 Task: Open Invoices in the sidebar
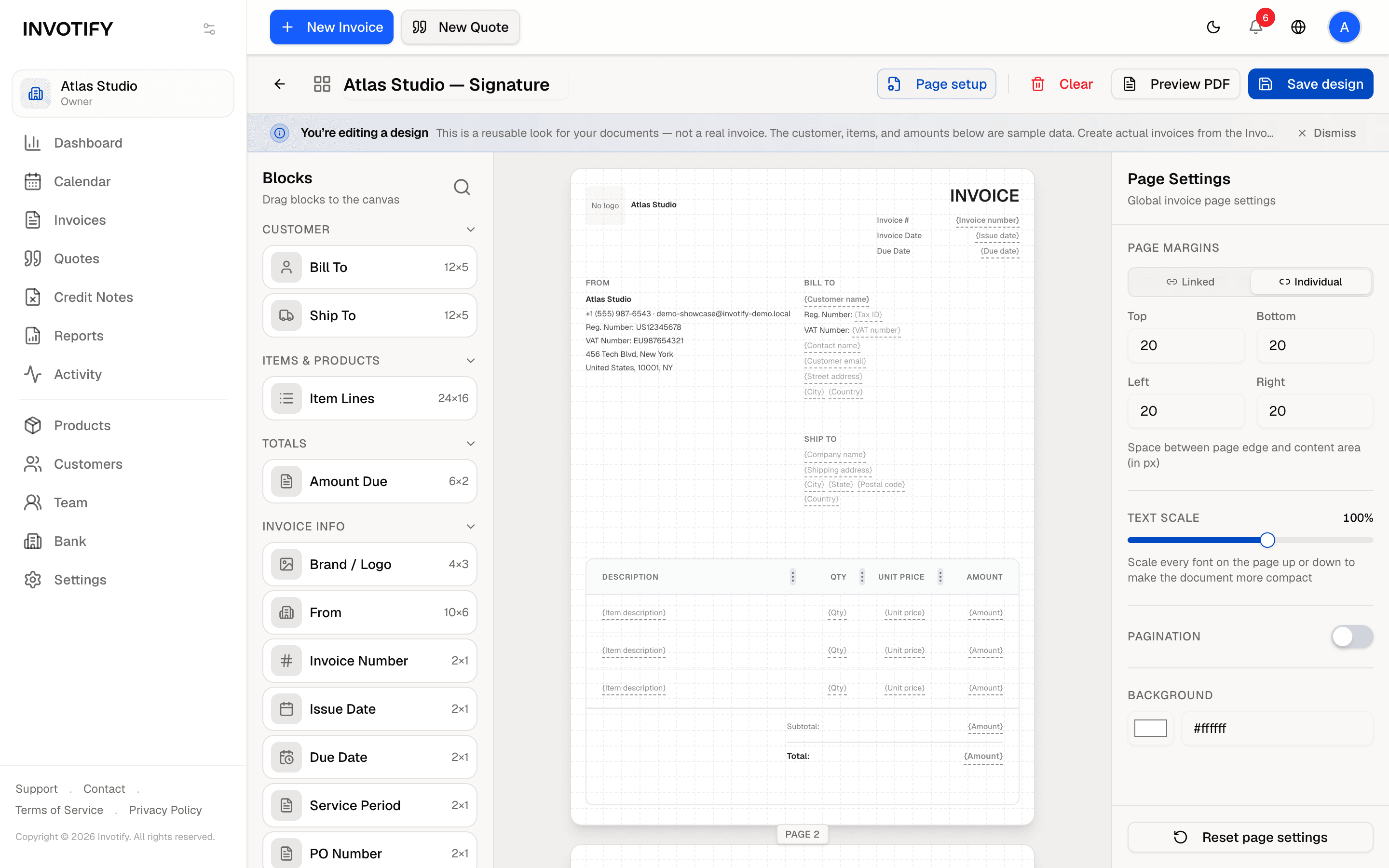123,220
